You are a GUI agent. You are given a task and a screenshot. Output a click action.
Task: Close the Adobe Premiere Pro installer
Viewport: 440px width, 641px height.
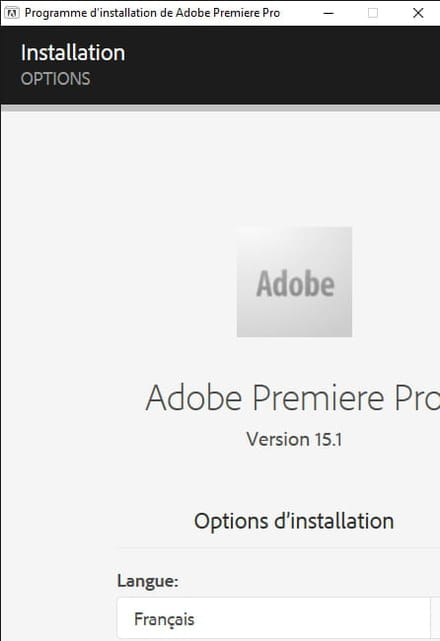tap(418, 13)
